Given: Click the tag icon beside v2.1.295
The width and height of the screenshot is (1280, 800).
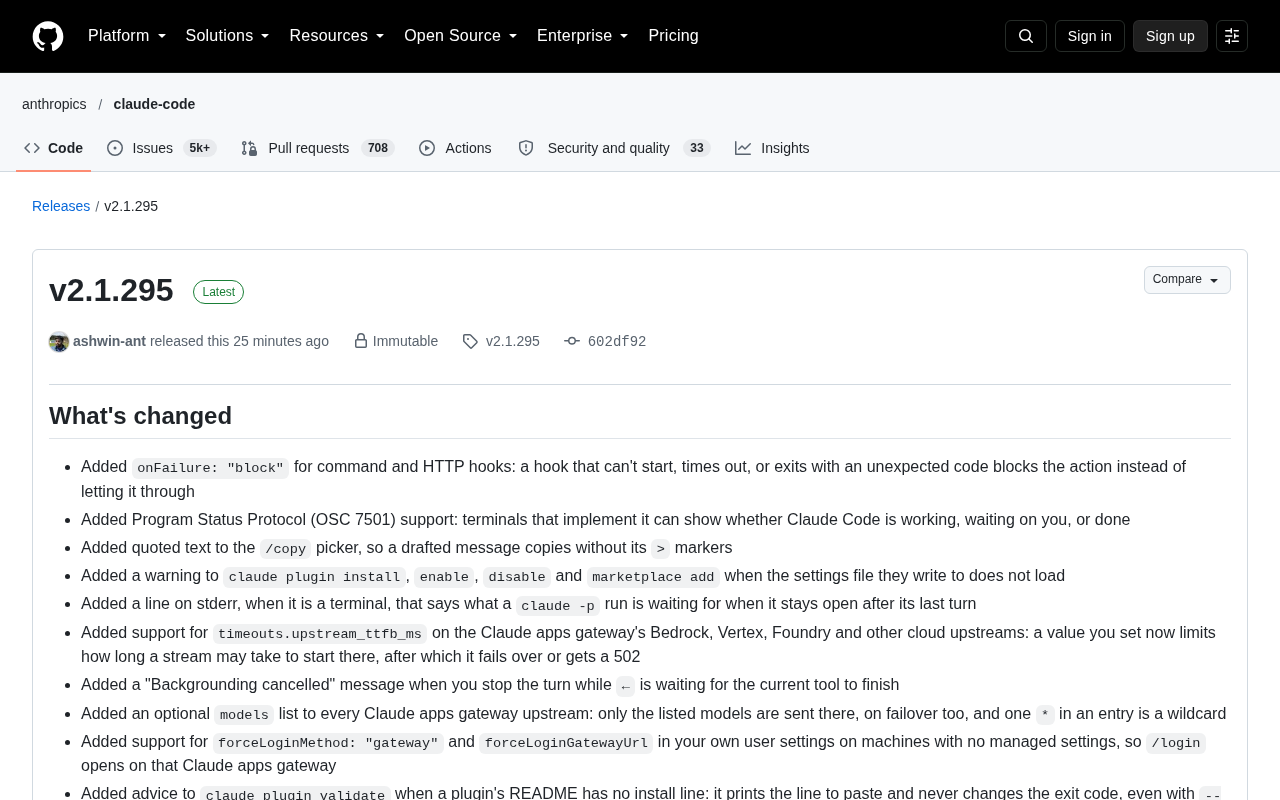Looking at the screenshot, I should pos(470,342).
